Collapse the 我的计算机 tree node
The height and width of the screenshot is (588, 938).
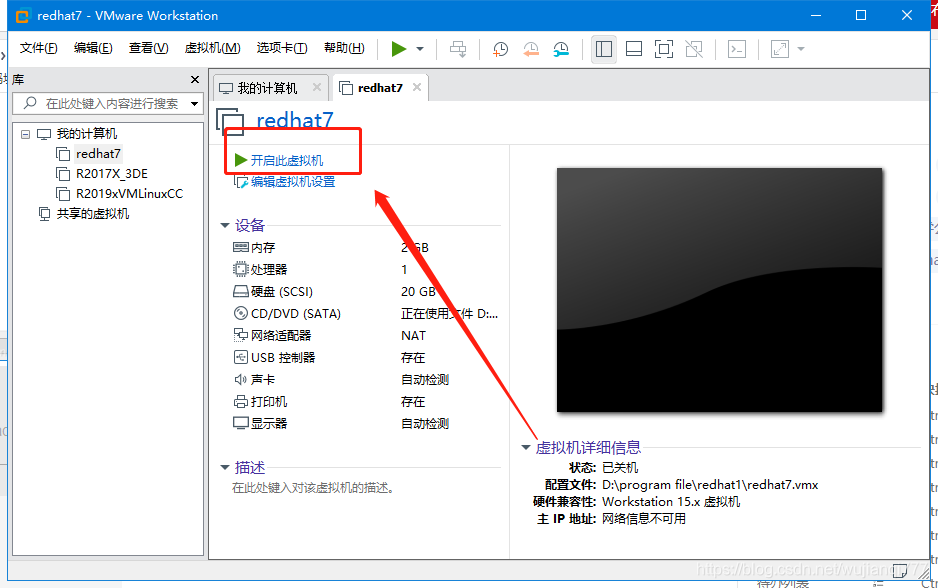point(25,134)
